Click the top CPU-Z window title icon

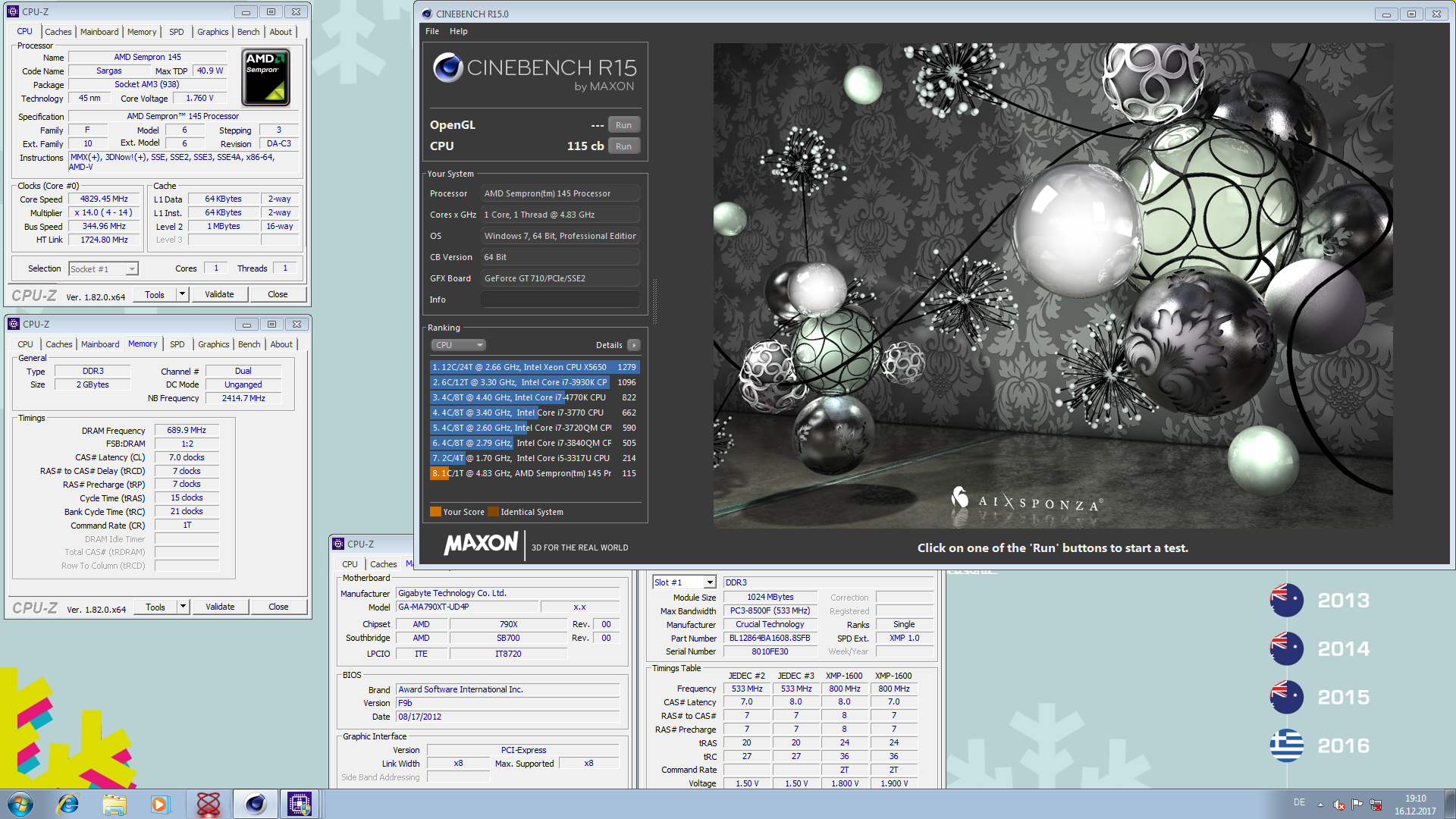pyautogui.click(x=13, y=11)
